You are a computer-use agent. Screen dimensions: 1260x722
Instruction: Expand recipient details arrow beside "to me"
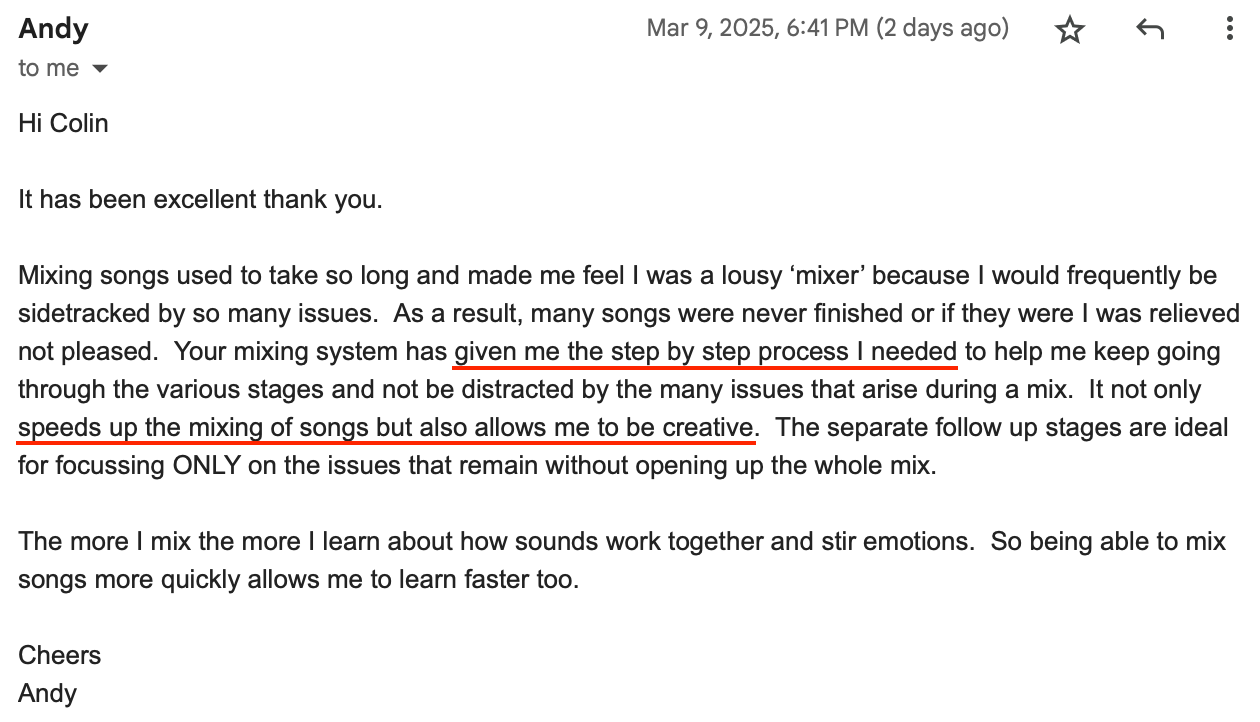(x=99, y=69)
